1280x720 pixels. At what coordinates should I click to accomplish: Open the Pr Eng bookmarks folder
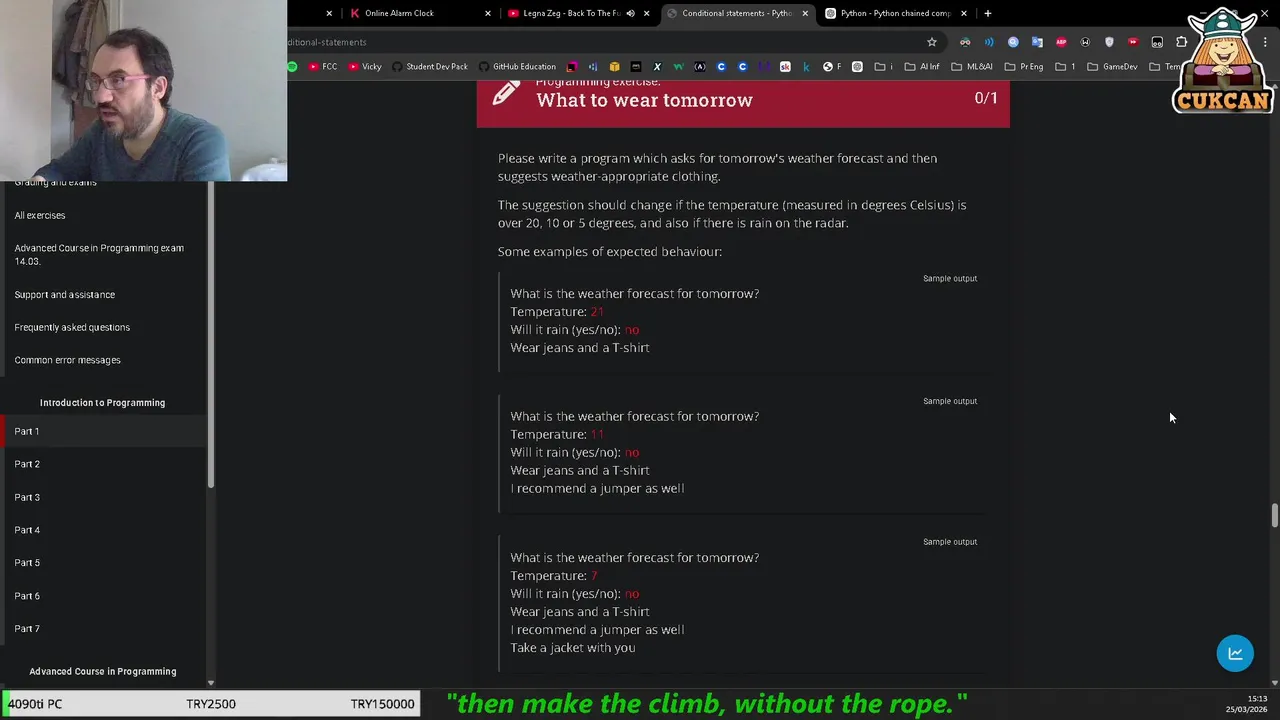click(x=1024, y=67)
